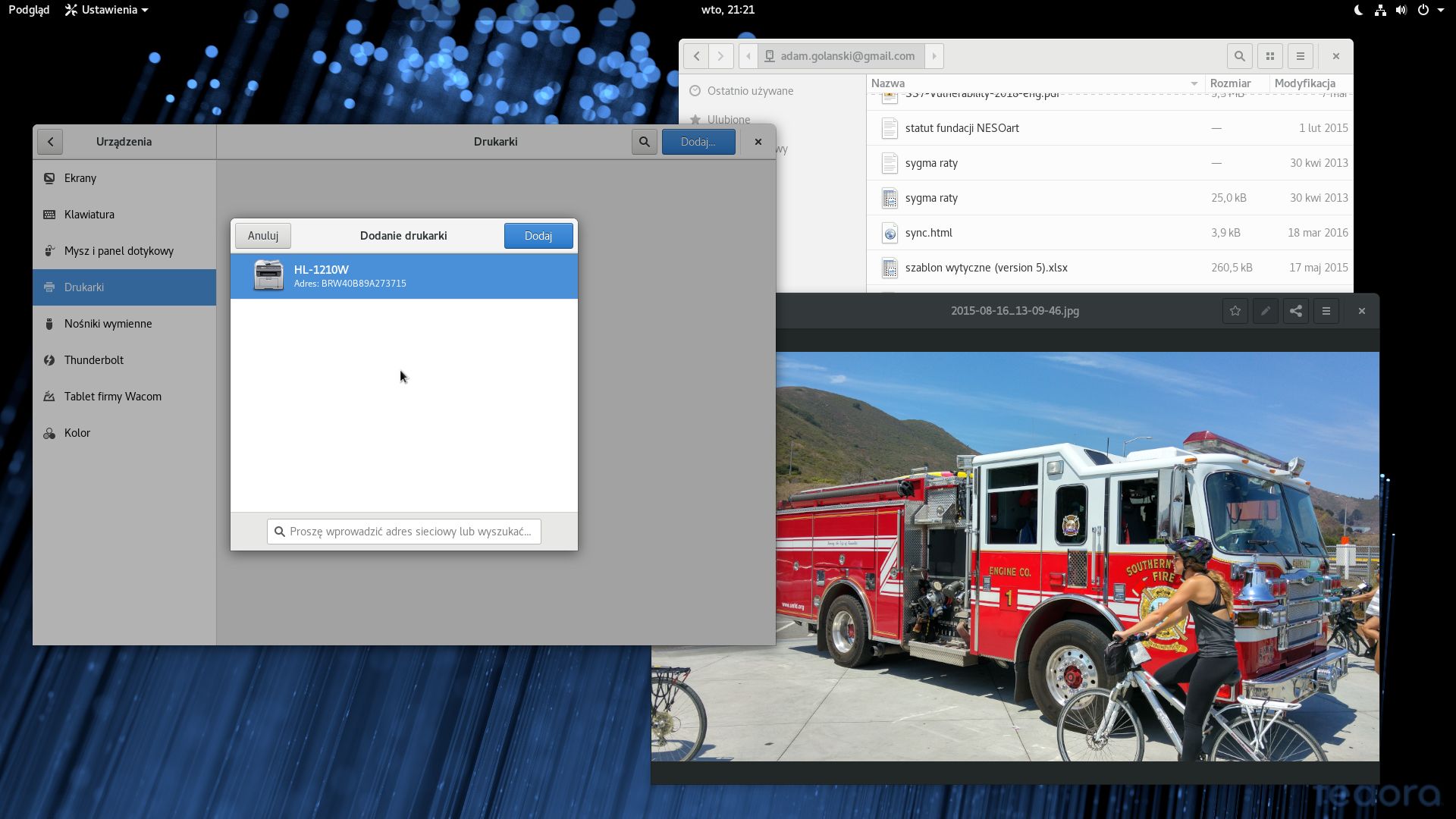Image resolution: width=1456 pixels, height=819 pixels.
Task: Open Ustawienia app menu dropdown
Action: point(107,10)
